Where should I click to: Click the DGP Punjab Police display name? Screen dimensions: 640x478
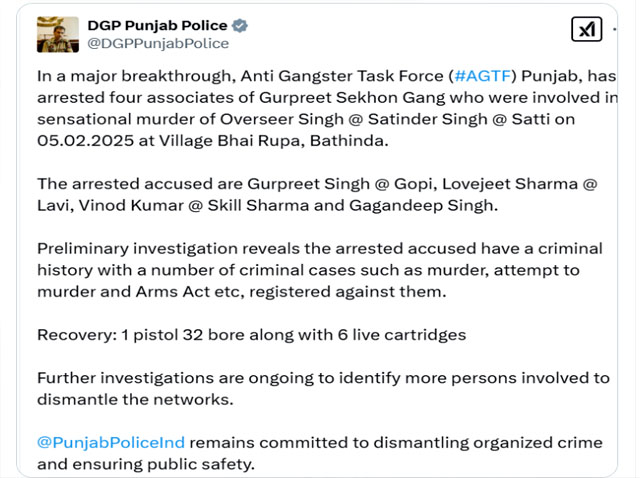(157, 26)
